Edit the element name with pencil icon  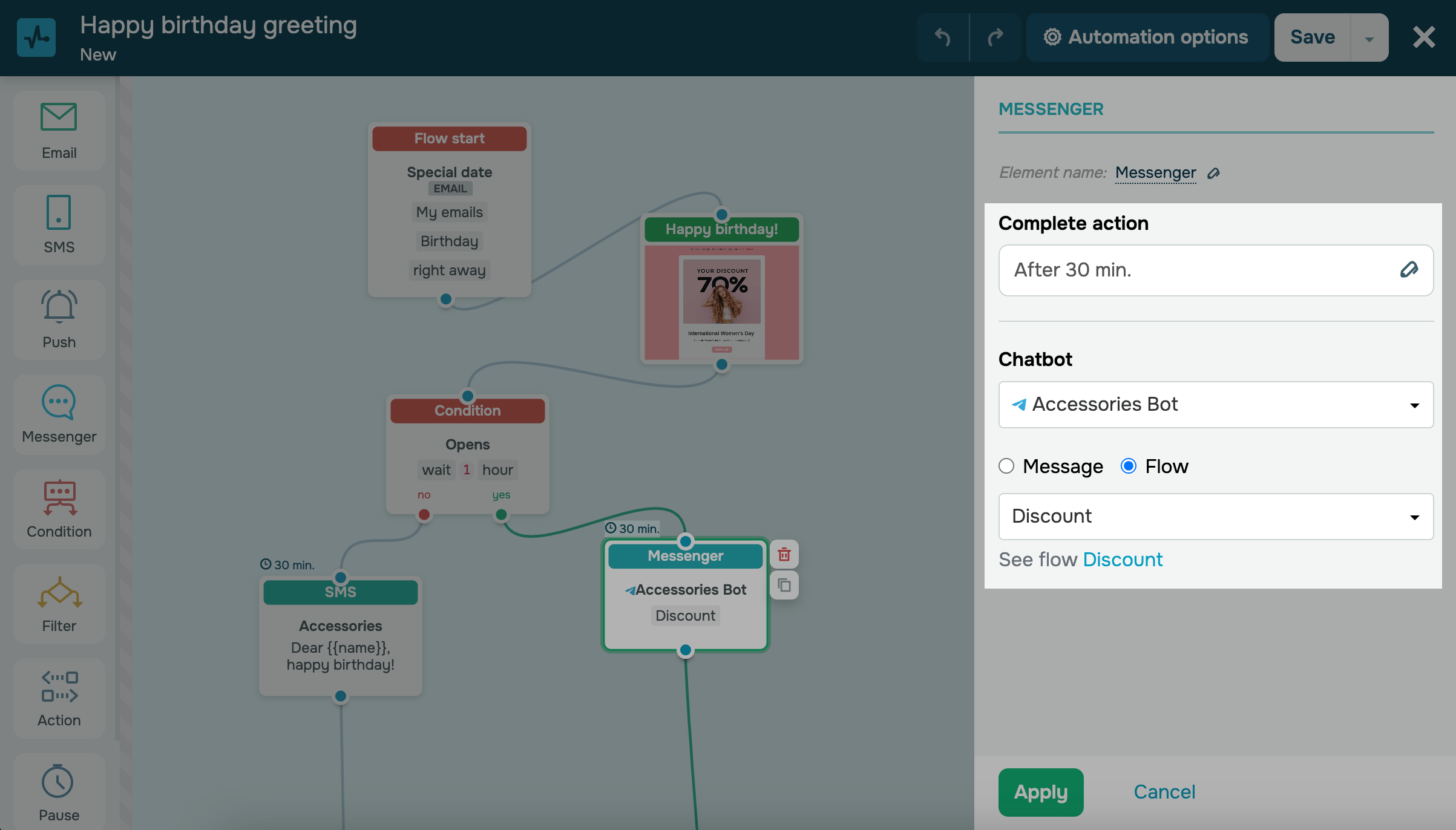coord(1213,174)
